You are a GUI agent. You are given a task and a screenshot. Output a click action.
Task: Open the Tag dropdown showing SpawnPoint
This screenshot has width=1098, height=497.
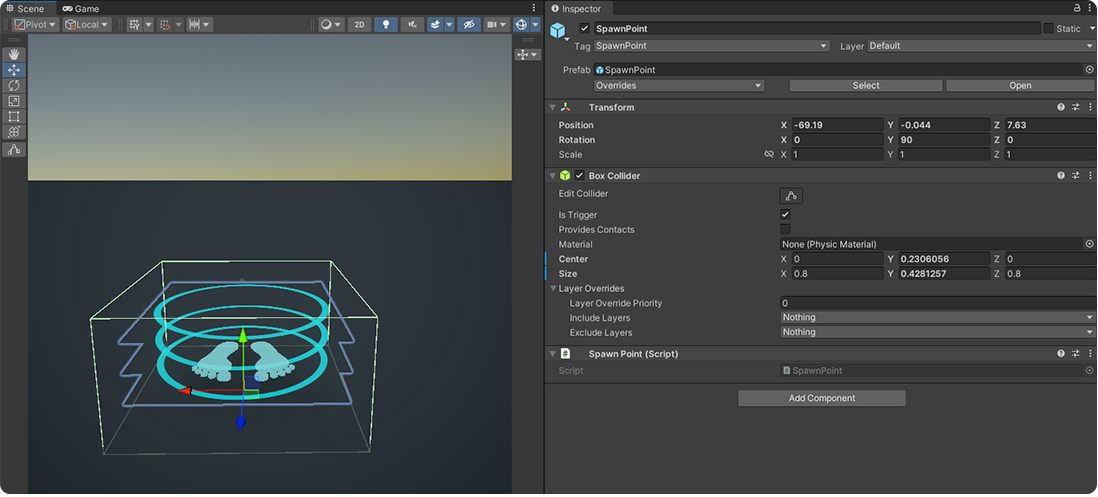[711, 46]
